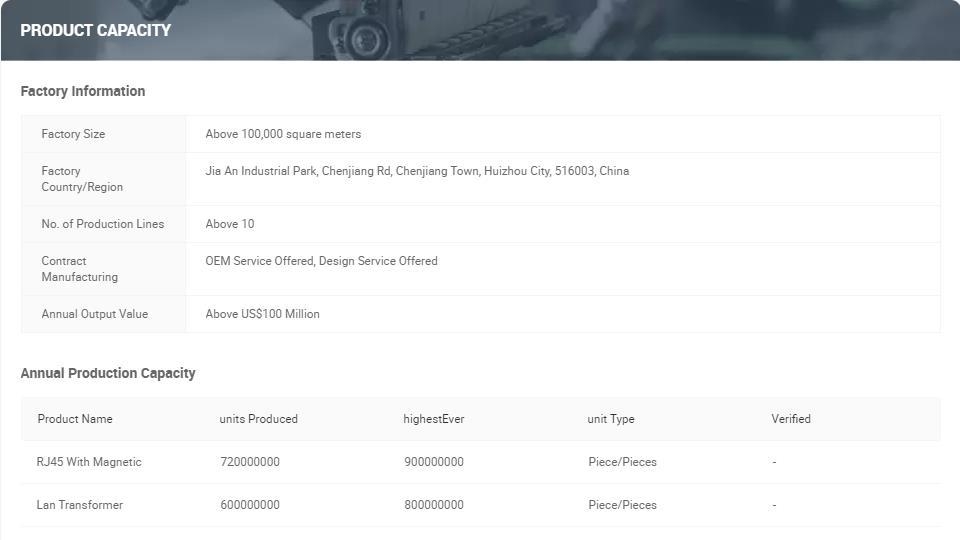Click the Factory Size row label
Image resolution: width=960 pixels, height=540 pixels.
coord(73,134)
